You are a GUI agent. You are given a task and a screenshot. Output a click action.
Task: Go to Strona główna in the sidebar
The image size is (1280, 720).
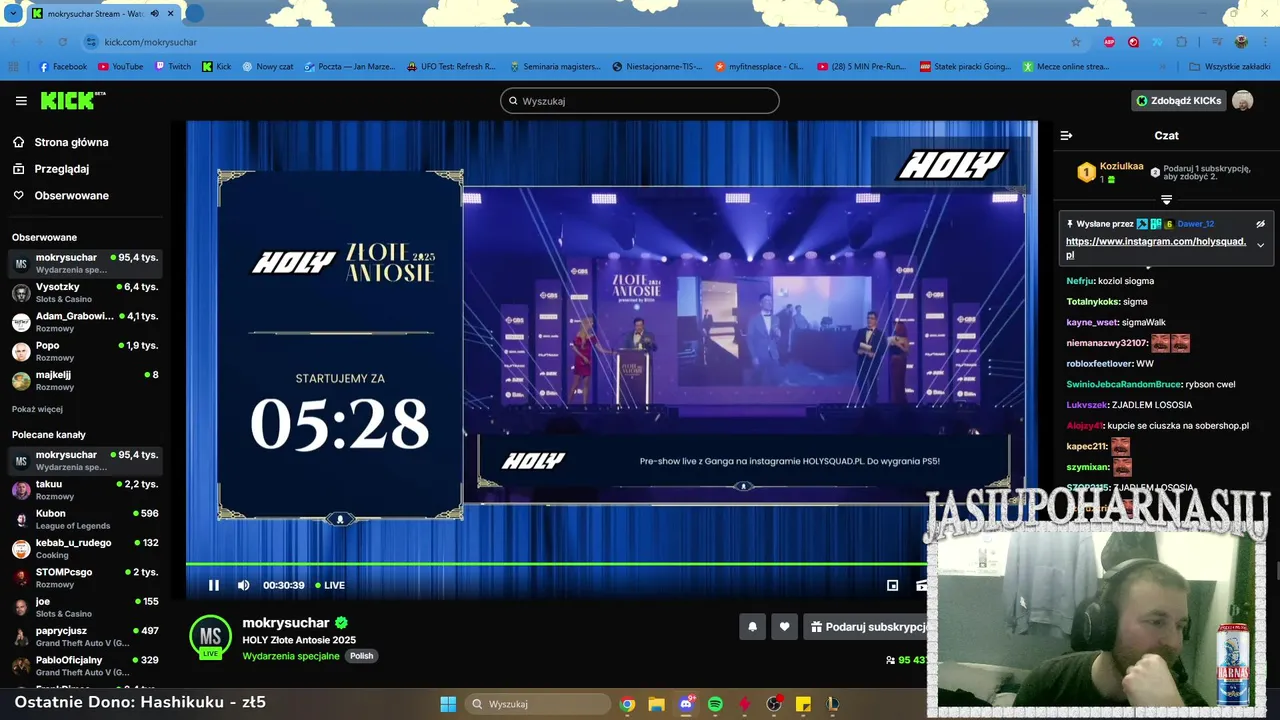coord(71,142)
